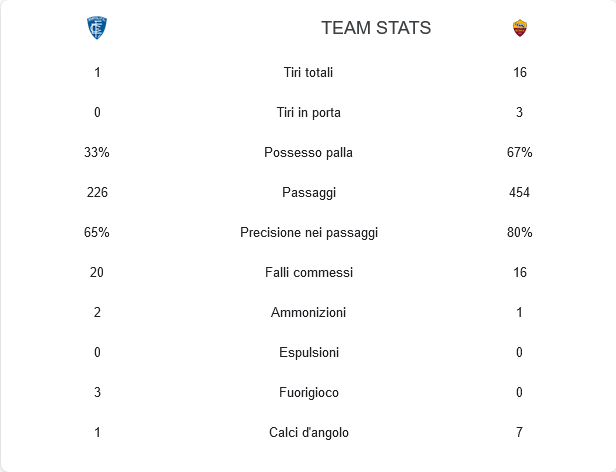Click Roma's 80% pass accuracy value
Image resolution: width=616 pixels, height=472 pixels.
point(519,233)
